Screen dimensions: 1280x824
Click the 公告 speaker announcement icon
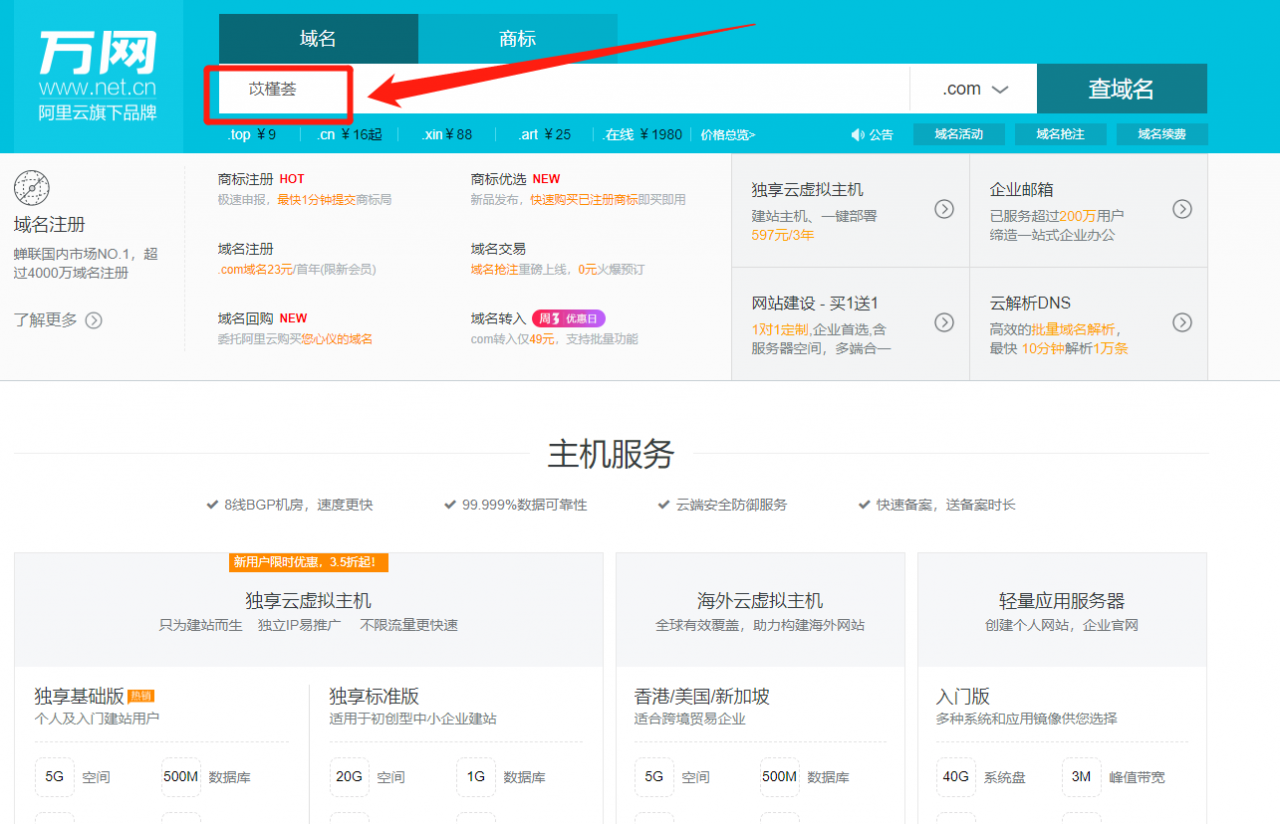(x=857, y=134)
